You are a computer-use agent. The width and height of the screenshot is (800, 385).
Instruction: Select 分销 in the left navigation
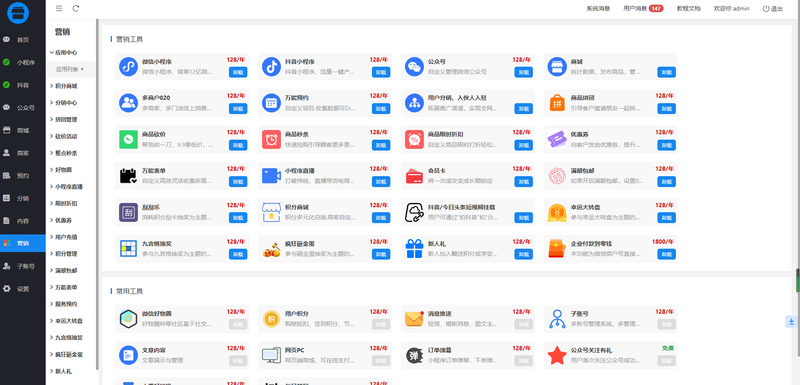(x=22, y=198)
